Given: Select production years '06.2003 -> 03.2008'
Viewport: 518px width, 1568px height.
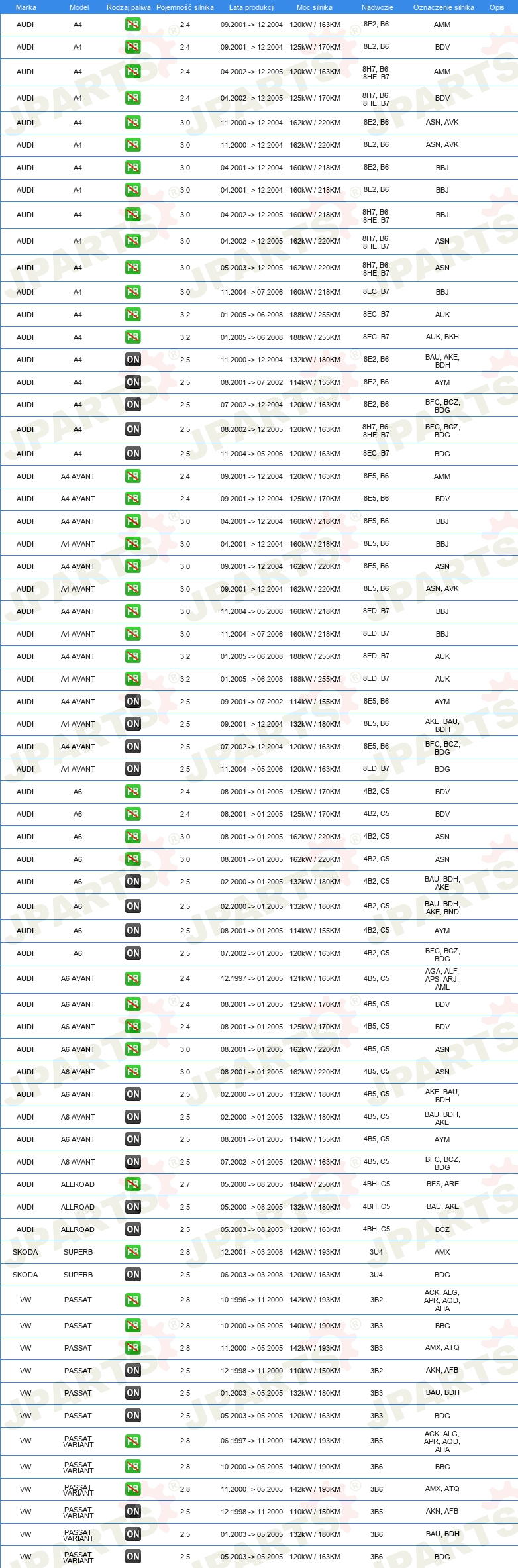Looking at the screenshot, I should coord(252,1275).
